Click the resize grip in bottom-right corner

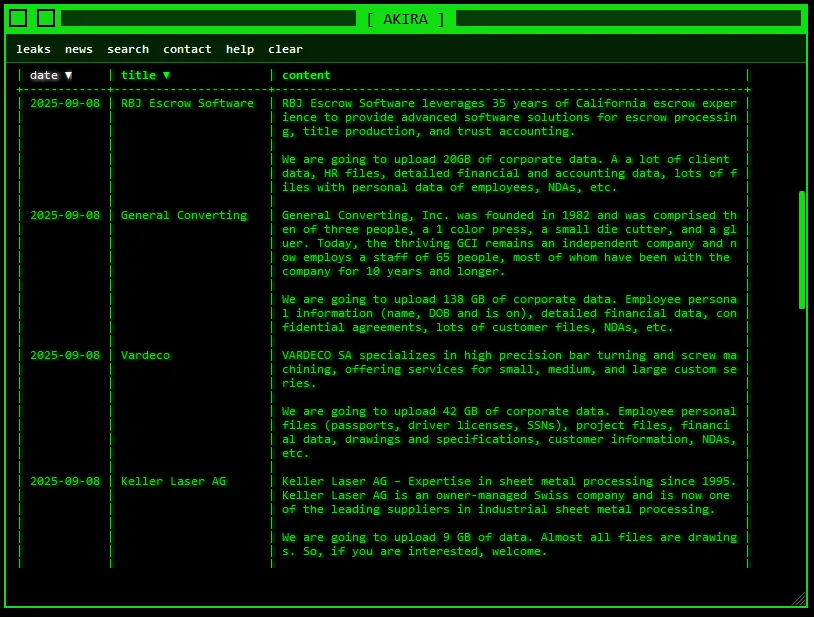[x=798, y=599]
